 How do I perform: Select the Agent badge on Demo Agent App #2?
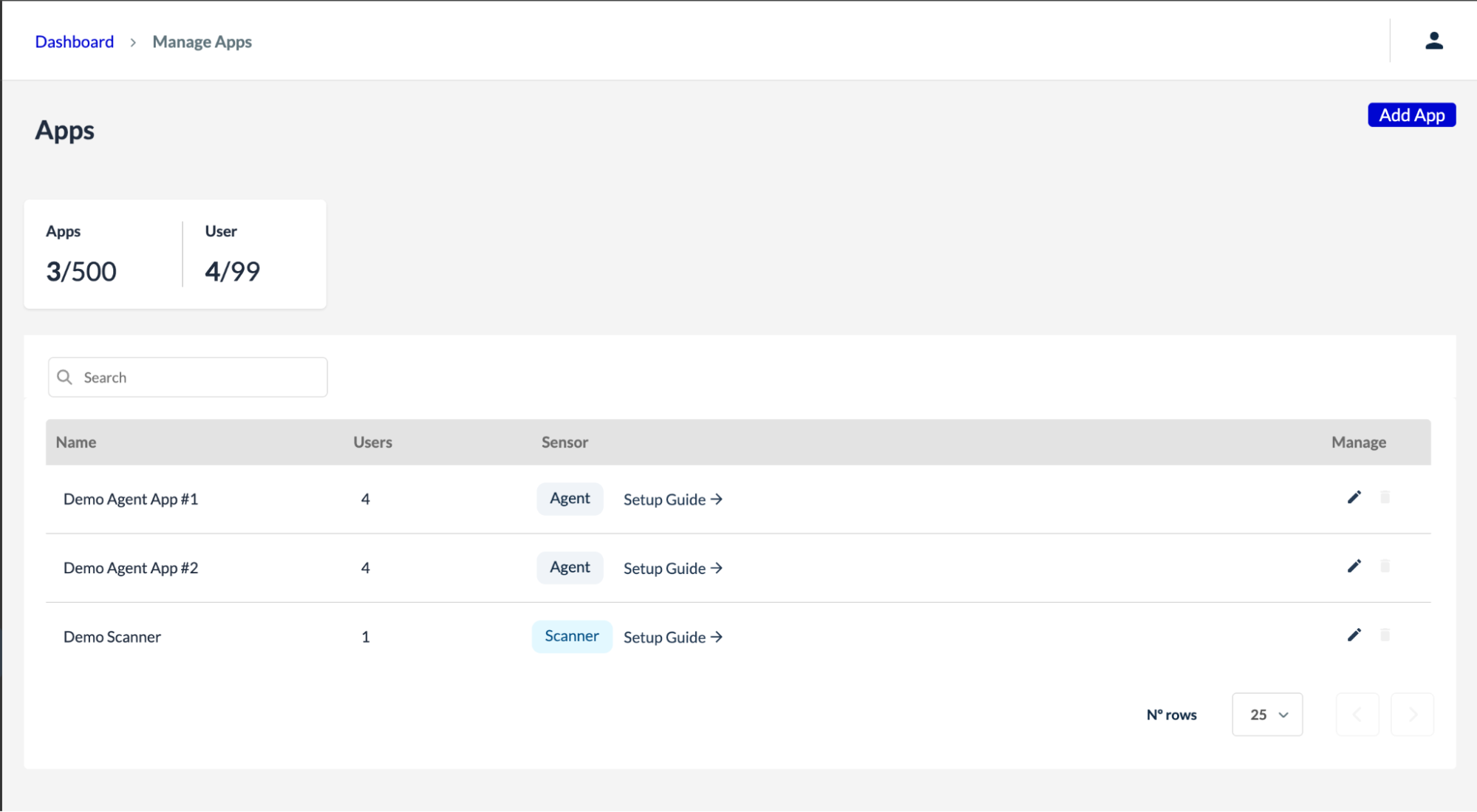click(570, 567)
